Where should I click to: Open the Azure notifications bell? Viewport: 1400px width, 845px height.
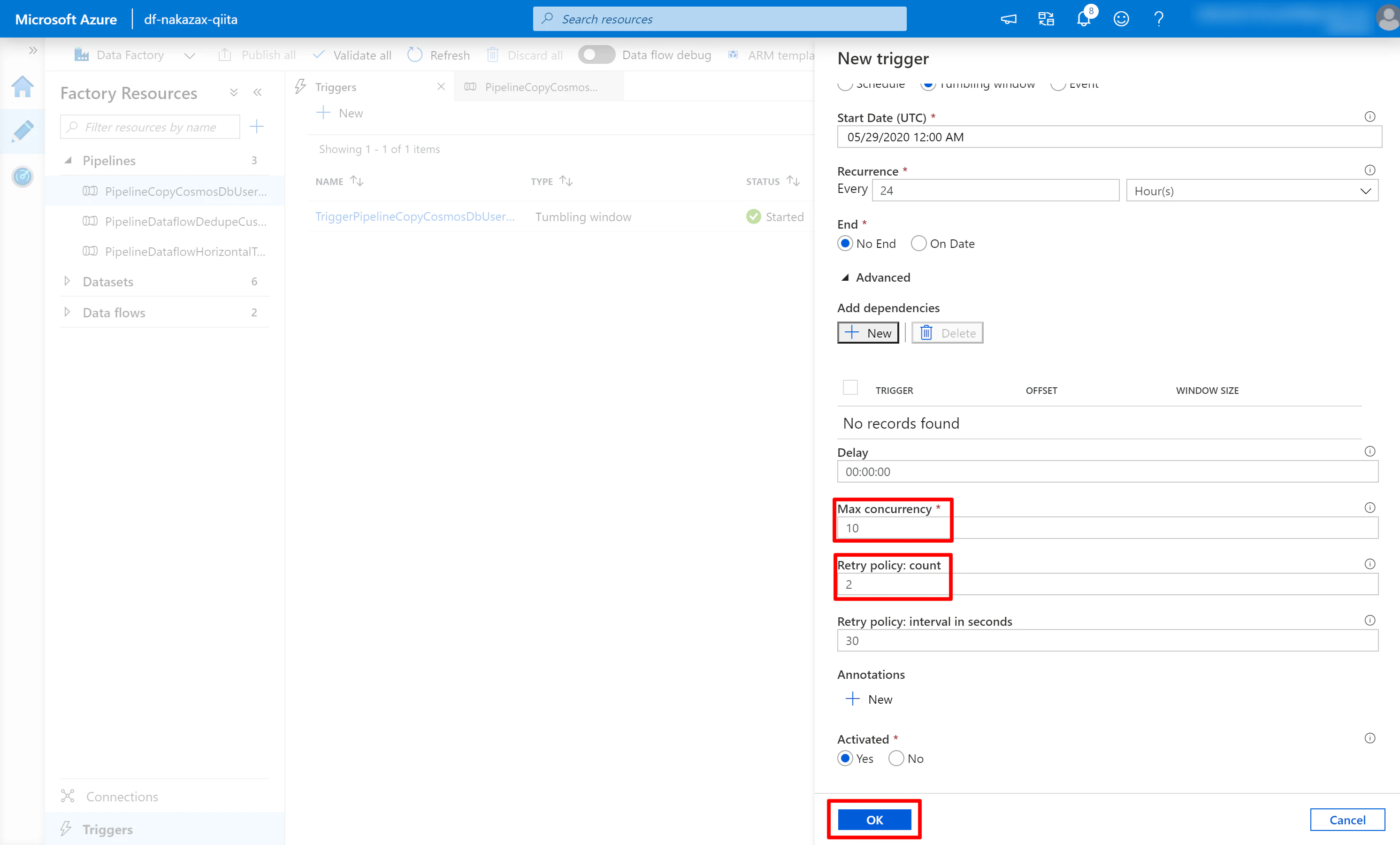pyautogui.click(x=1084, y=19)
